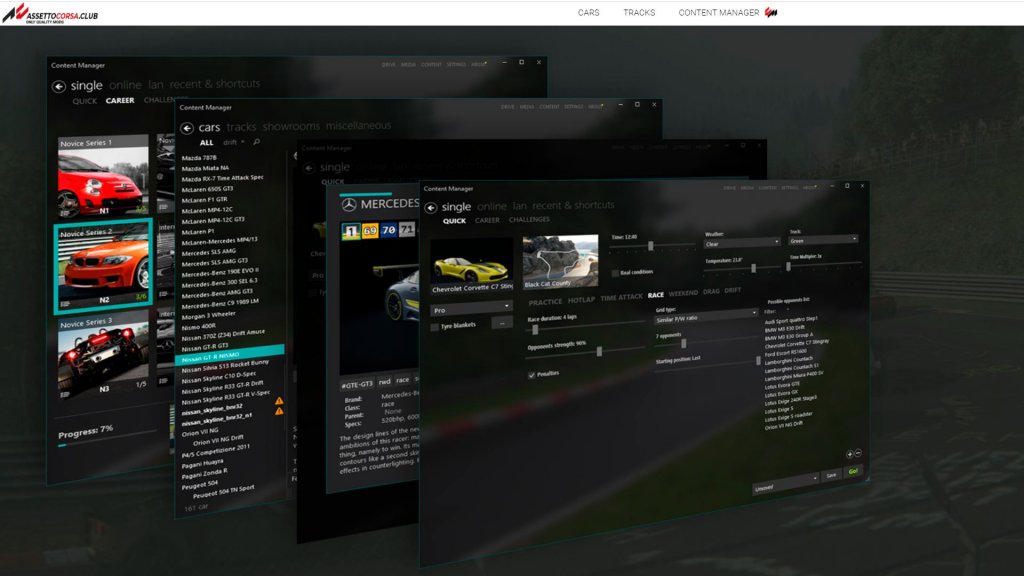Switch to HOTLAP mode tab
Image resolution: width=1024 pixels, height=576 pixels.
tap(581, 300)
